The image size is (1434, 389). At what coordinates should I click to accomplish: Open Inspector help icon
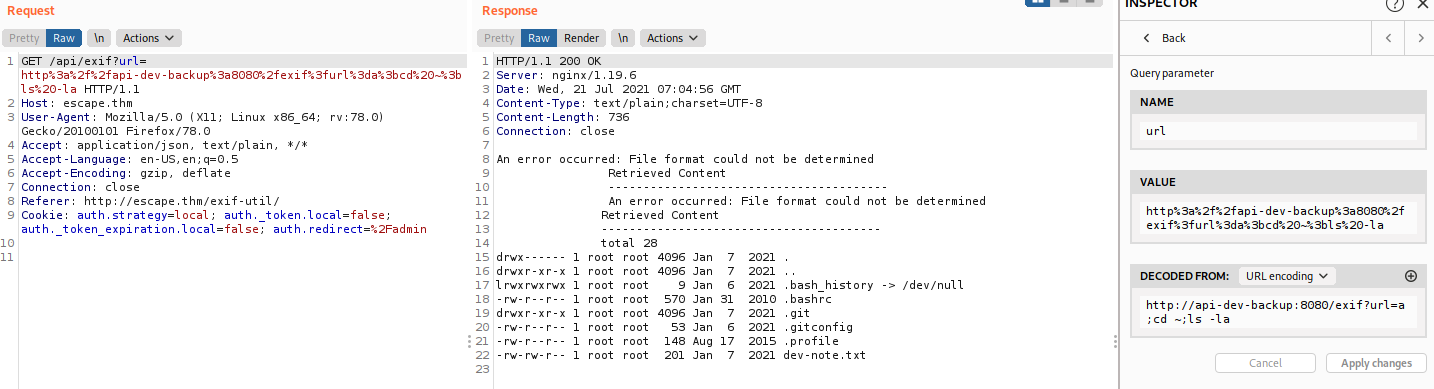pos(1394,4)
